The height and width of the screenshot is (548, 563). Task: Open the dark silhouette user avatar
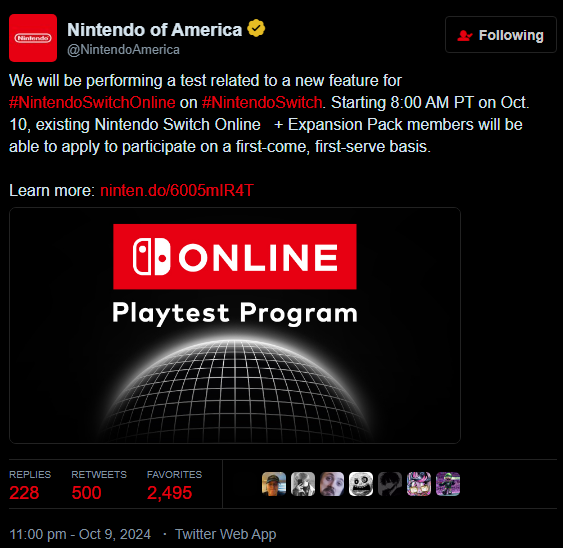pos(390,484)
